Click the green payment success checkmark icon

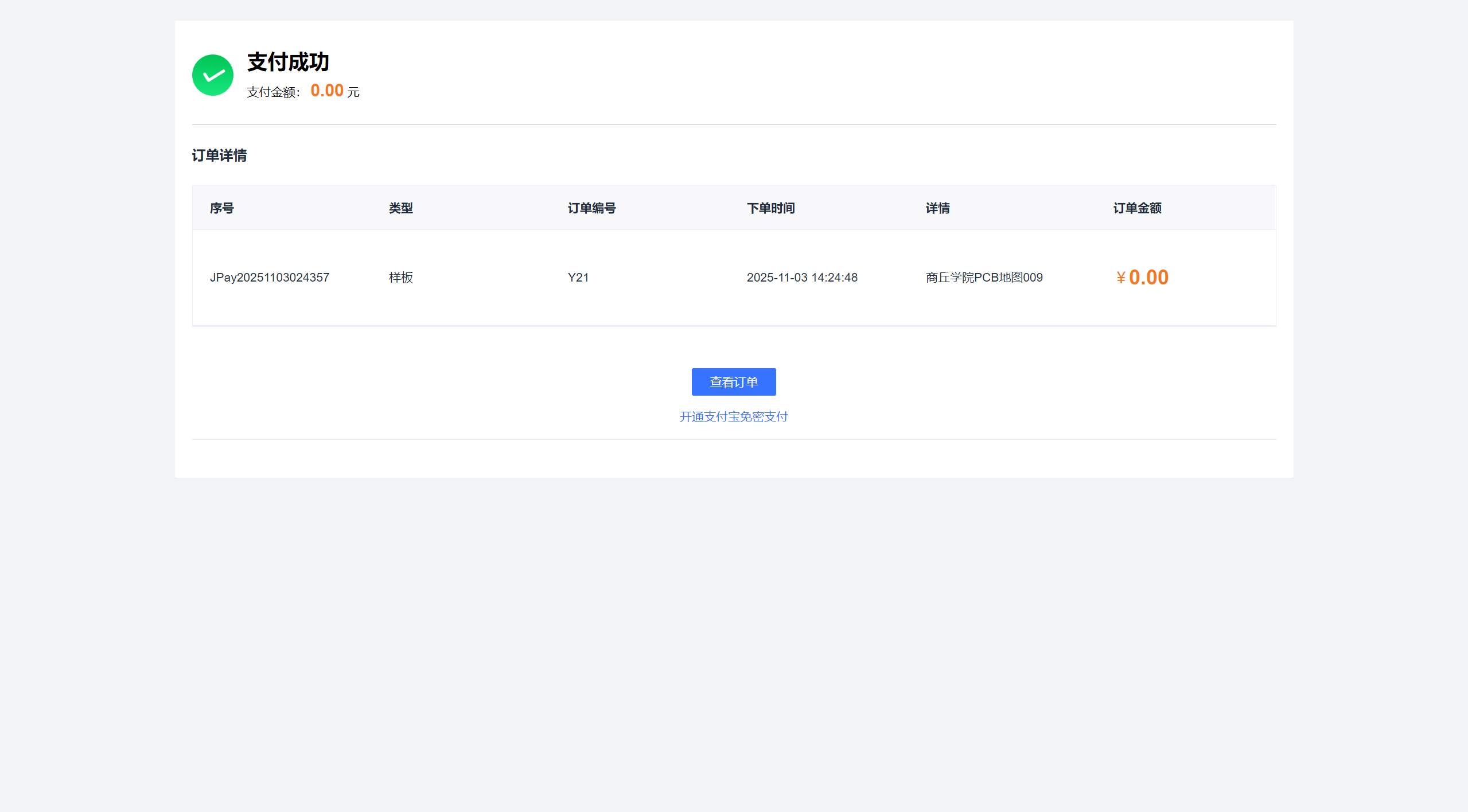212,75
